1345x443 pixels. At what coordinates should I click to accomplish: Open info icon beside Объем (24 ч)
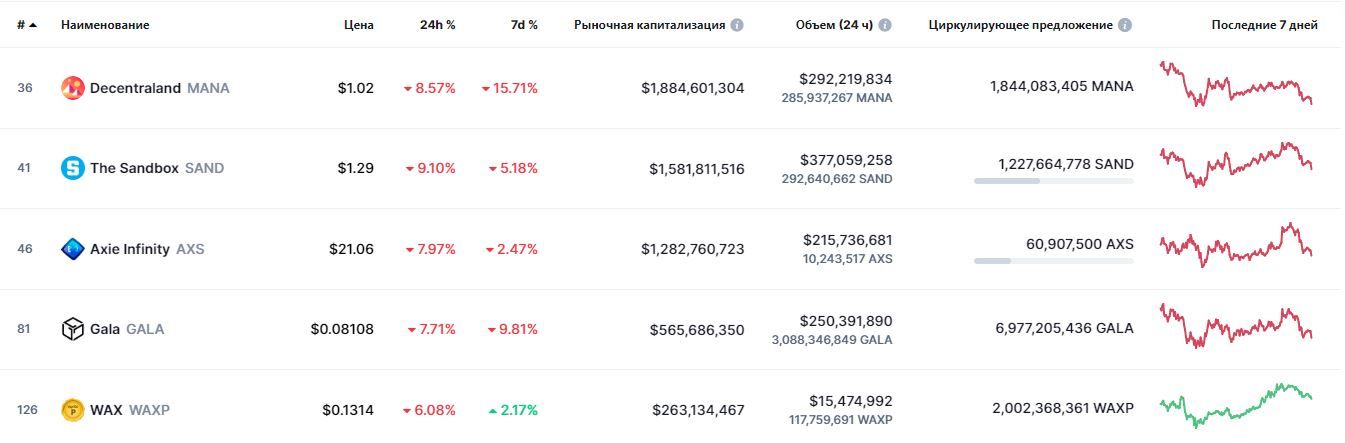[x=885, y=25]
